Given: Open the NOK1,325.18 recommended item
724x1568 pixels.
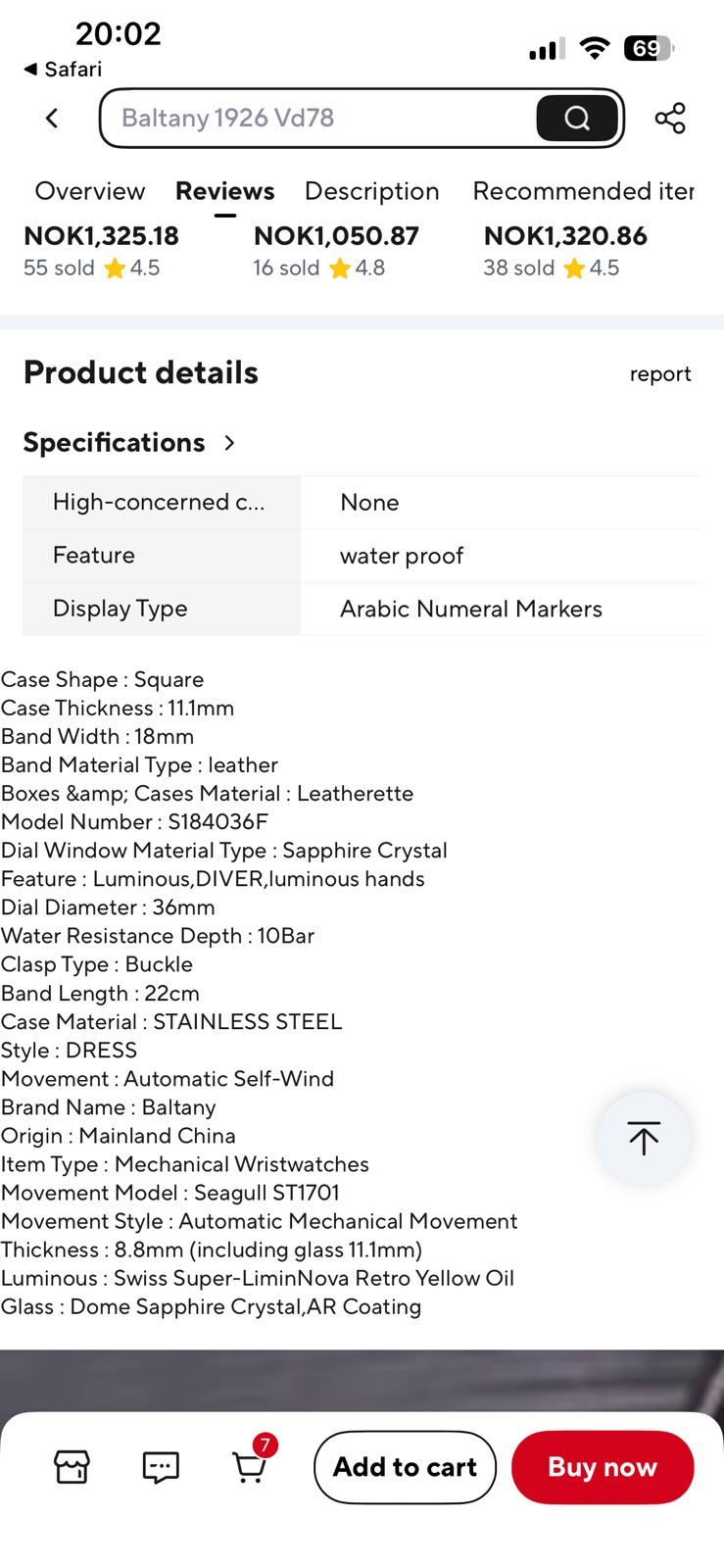Looking at the screenshot, I should click(101, 250).
